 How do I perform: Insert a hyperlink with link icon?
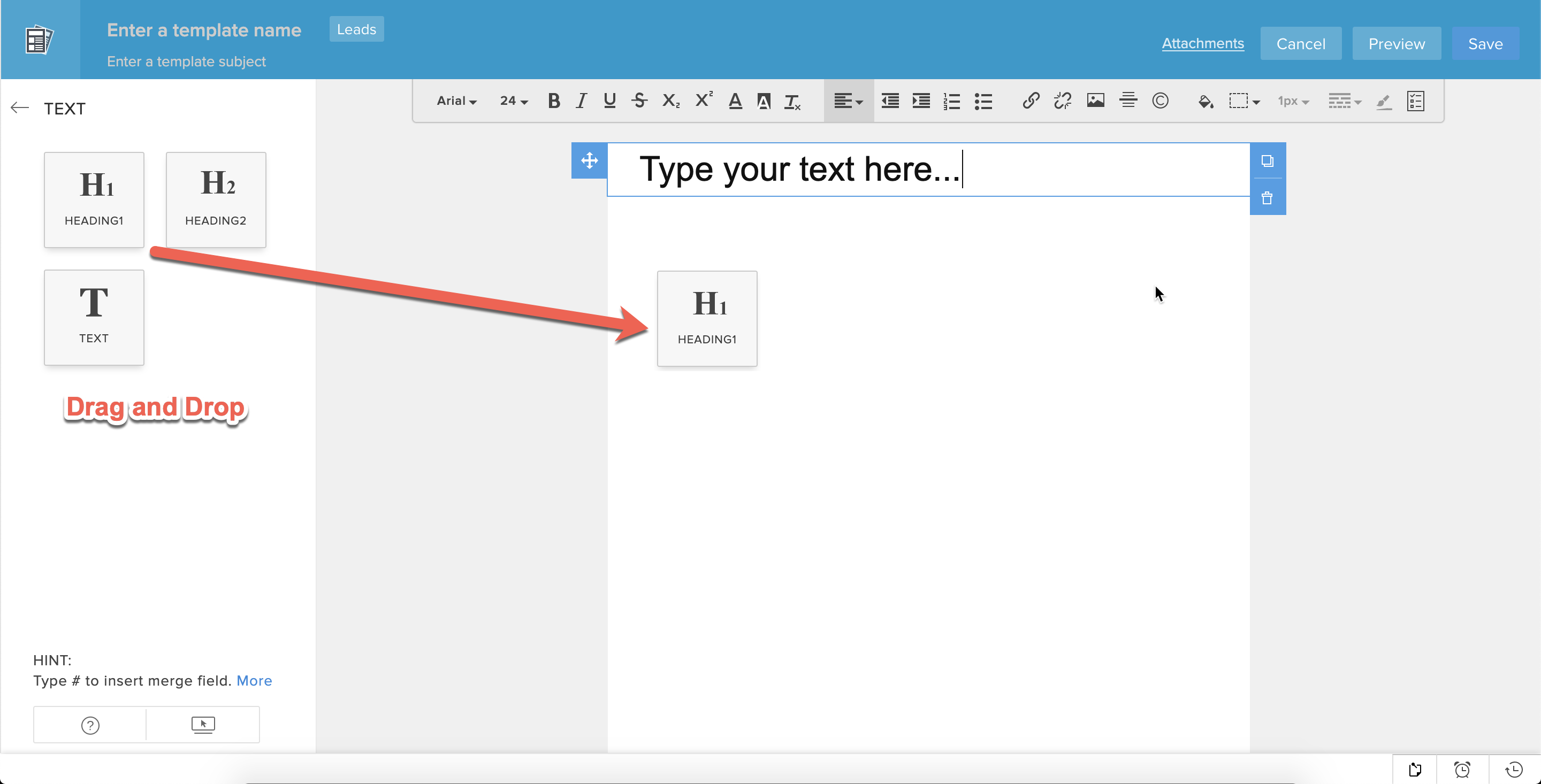click(1031, 101)
